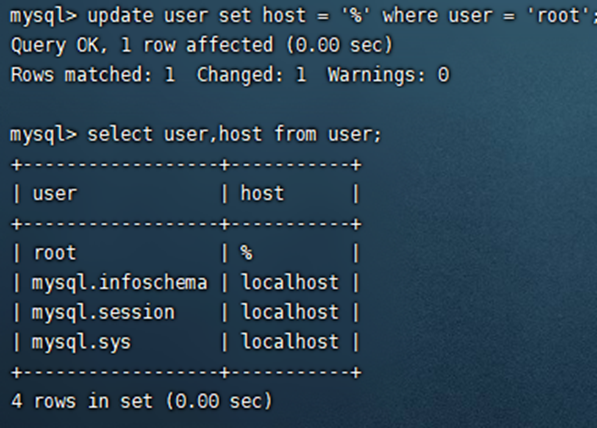
Task: Click the mysql.sys user cell
Action: coord(81,342)
